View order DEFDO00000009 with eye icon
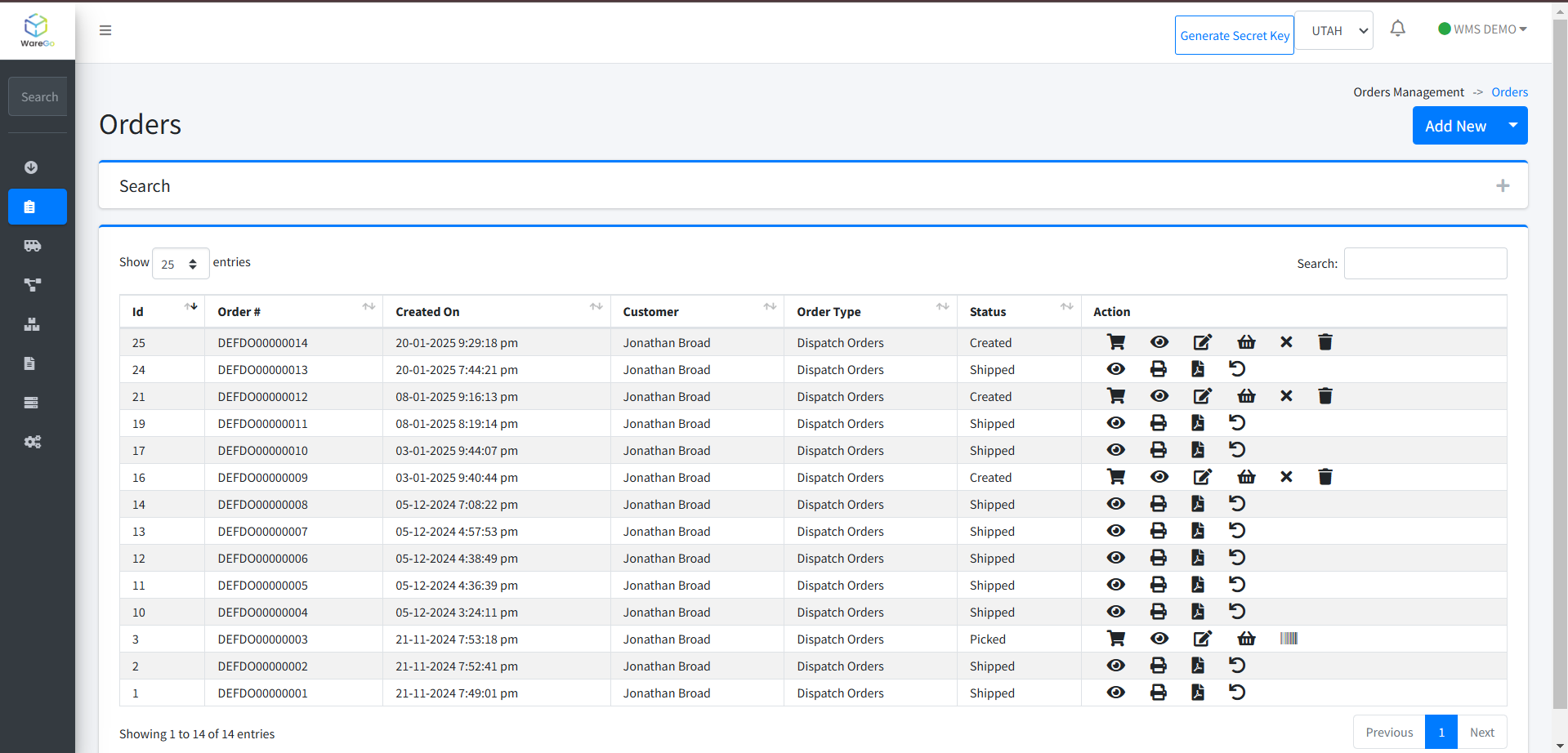1568x753 pixels. click(x=1159, y=477)
